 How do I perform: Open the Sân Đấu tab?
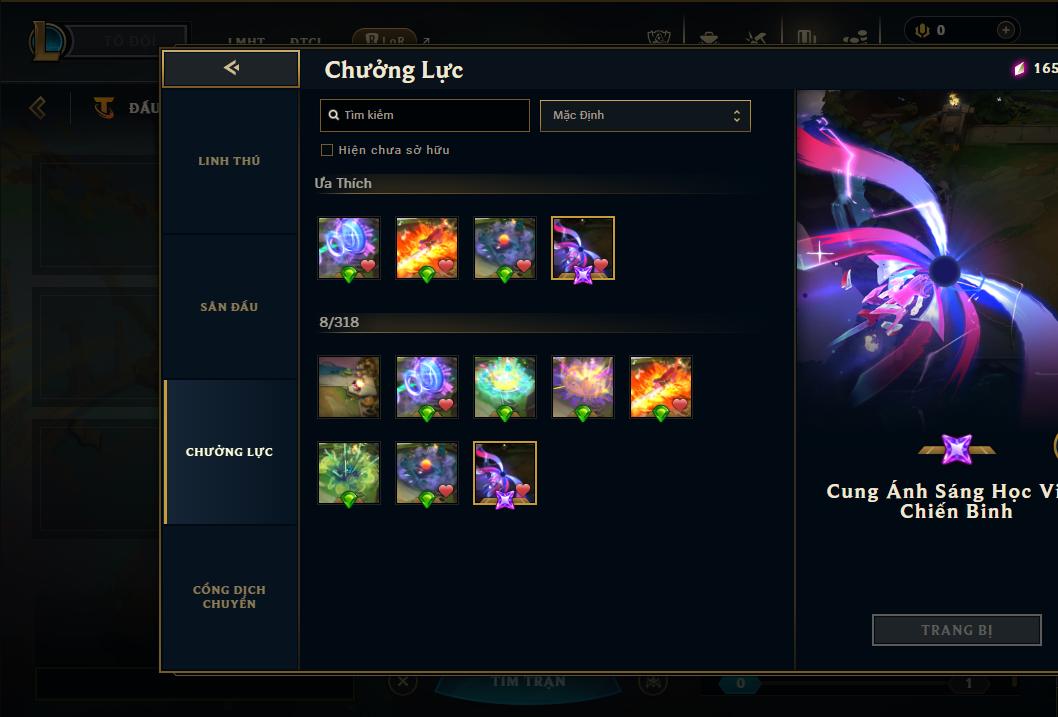click(229, 307)
